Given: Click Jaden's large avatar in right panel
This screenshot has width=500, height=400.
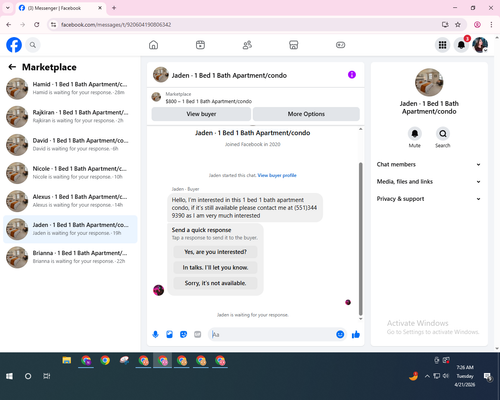Looking at the screenshot, I should click(x=429, y=82).
